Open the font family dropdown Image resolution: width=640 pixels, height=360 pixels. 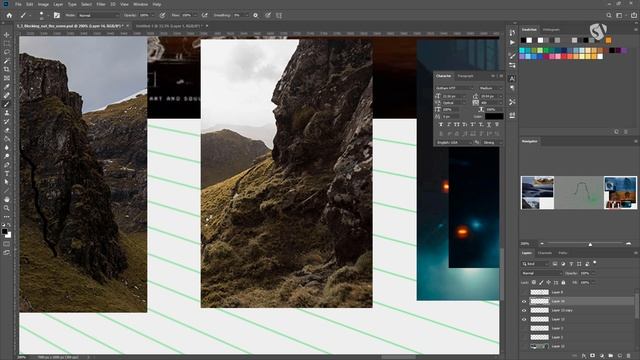point(454,88)
